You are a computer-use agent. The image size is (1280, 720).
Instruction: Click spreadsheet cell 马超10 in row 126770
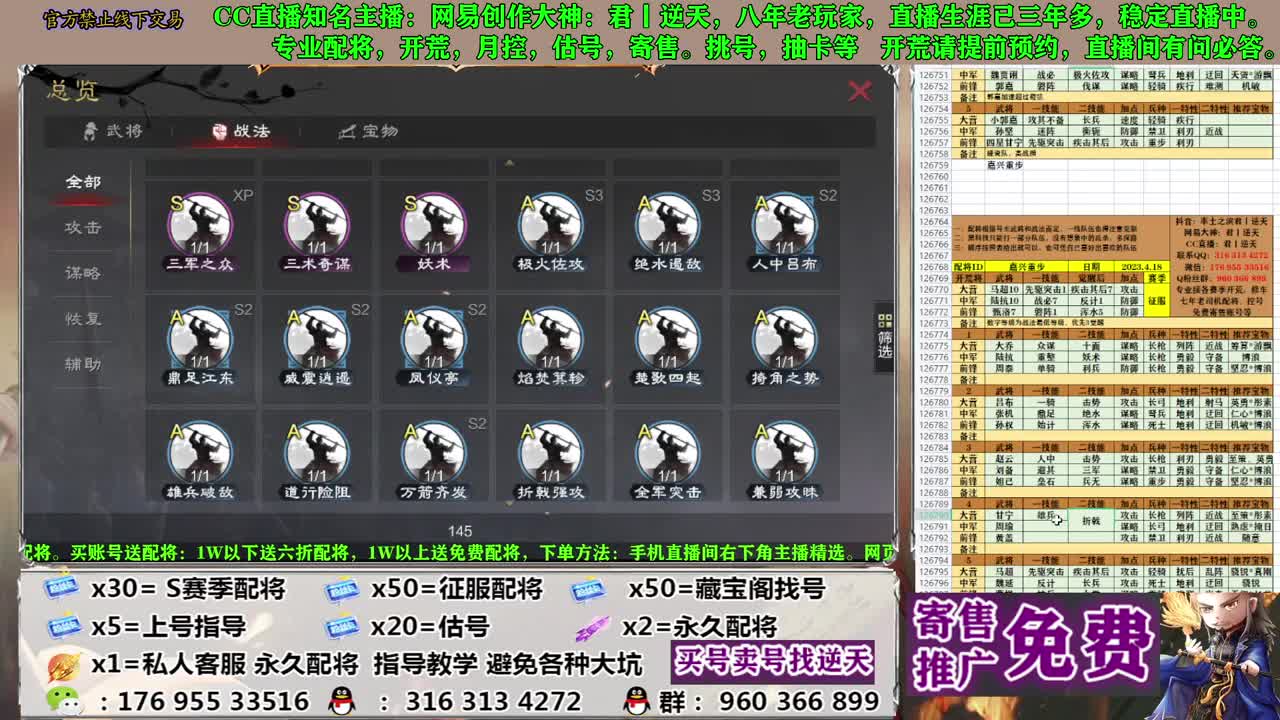click(1003, 289)
